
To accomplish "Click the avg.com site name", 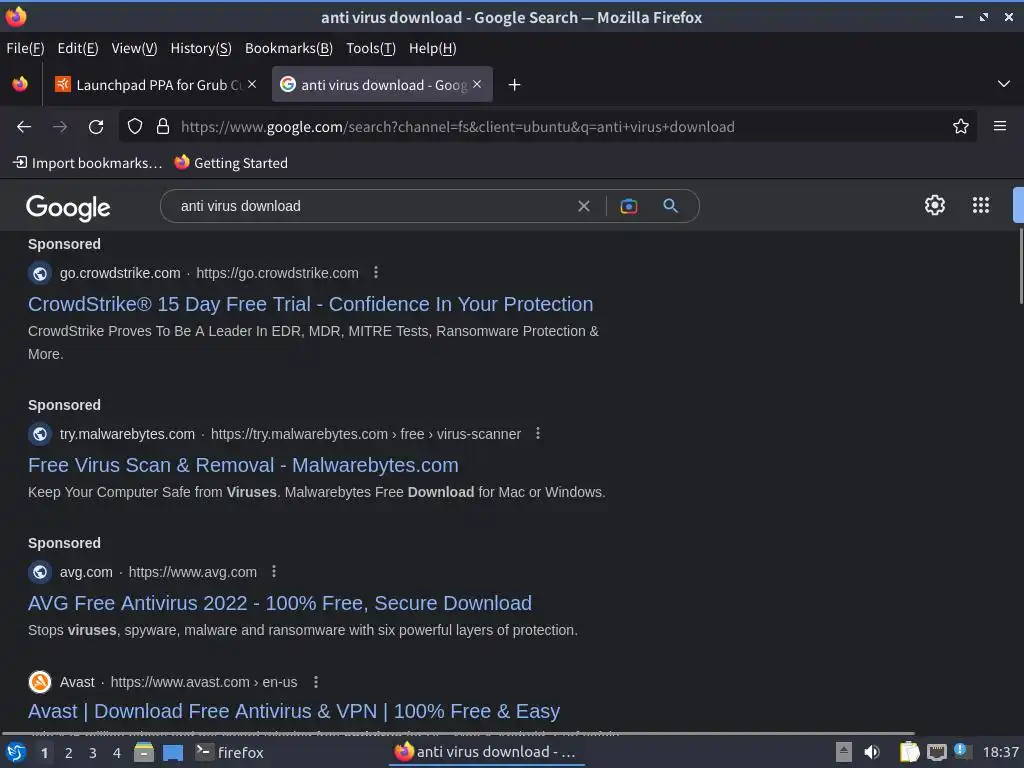I will [86, 572].
